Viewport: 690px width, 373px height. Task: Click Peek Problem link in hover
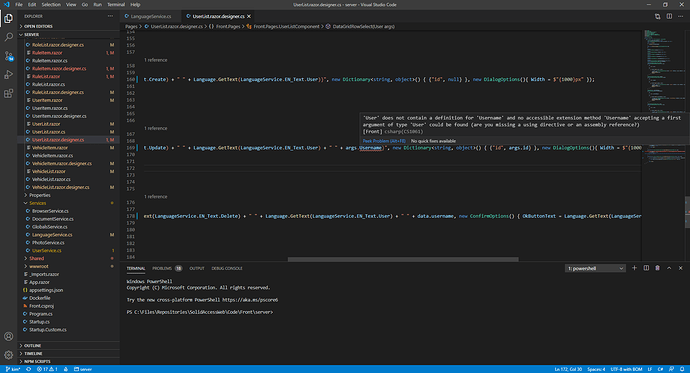[384, 141]
